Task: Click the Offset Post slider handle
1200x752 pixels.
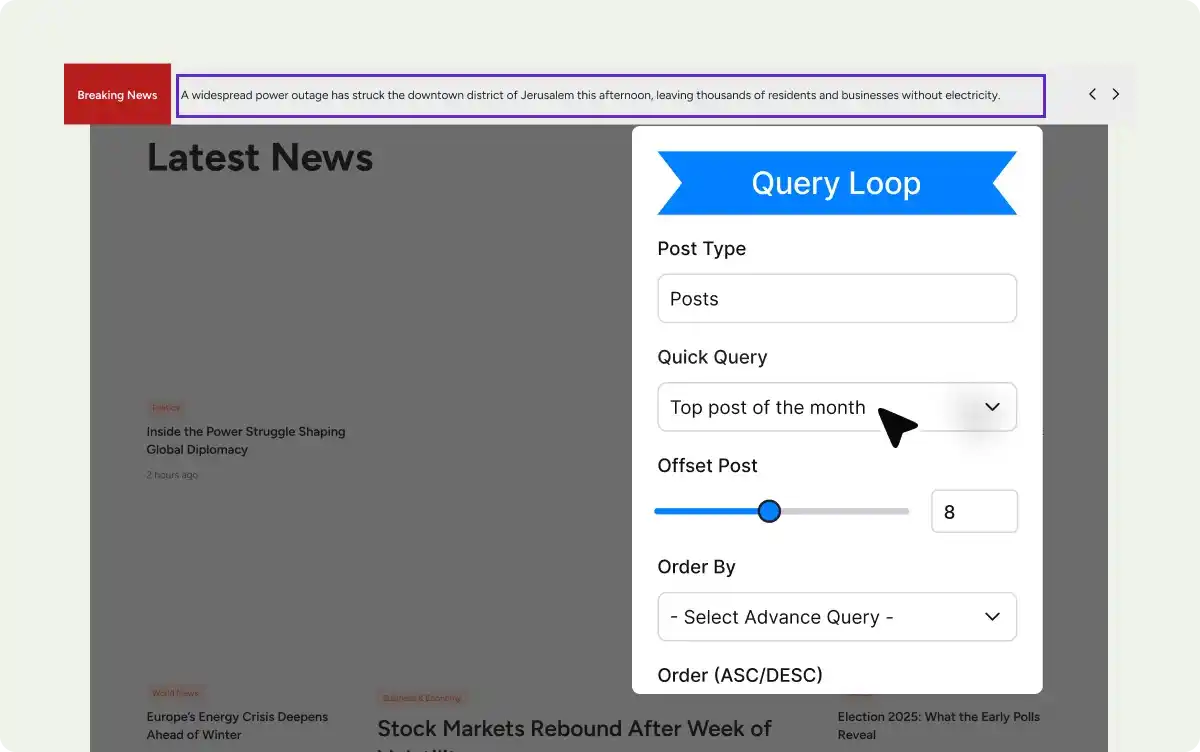Action: coord(769,512)
